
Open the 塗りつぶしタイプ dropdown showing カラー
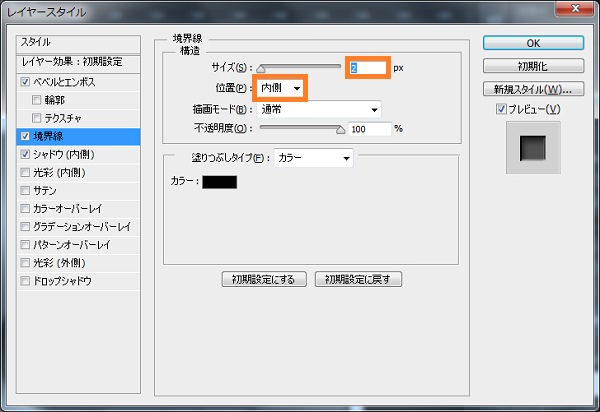pos(313,158)
